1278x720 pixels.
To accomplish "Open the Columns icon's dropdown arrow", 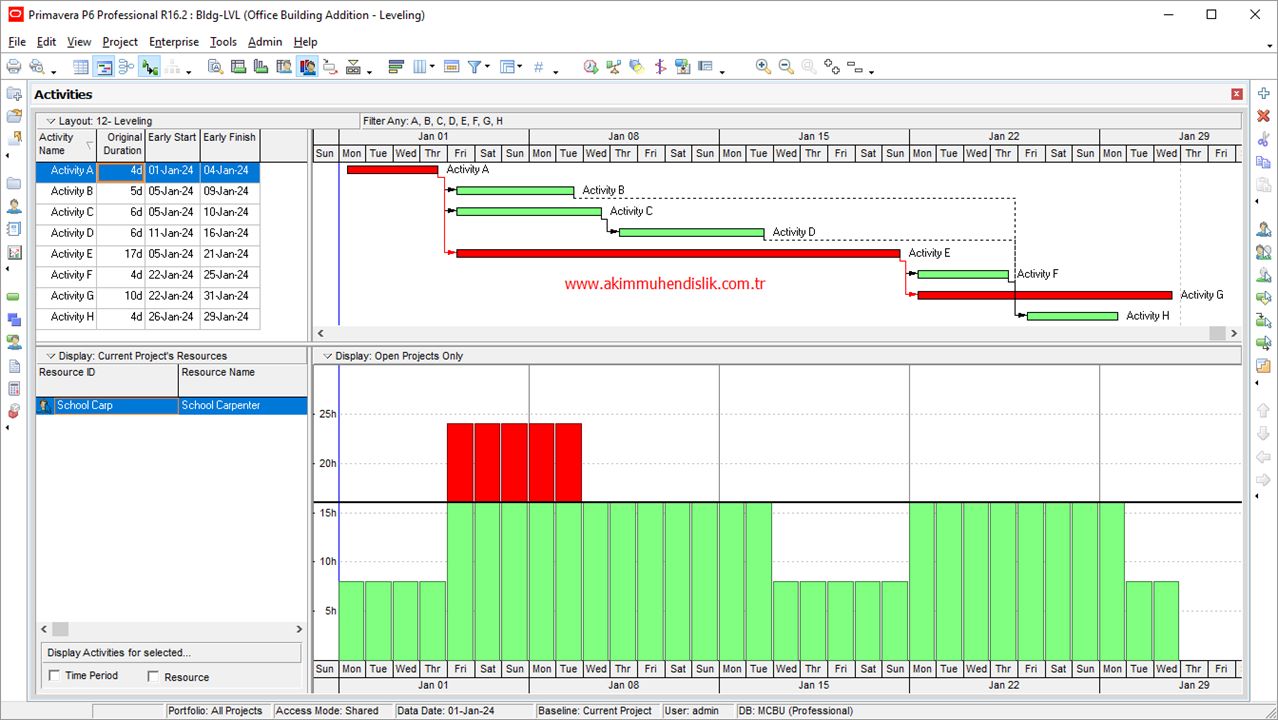I will click(x=432, y=68).
